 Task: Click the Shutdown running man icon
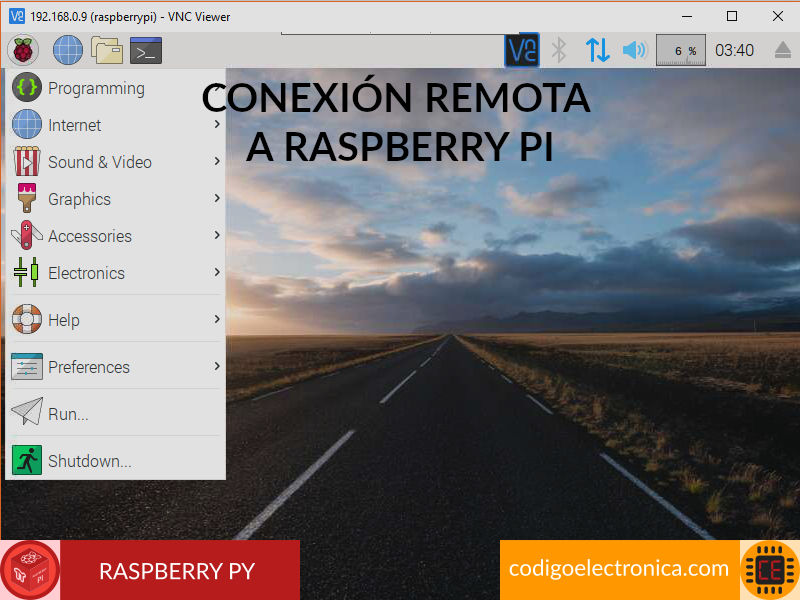coord(27,460)
